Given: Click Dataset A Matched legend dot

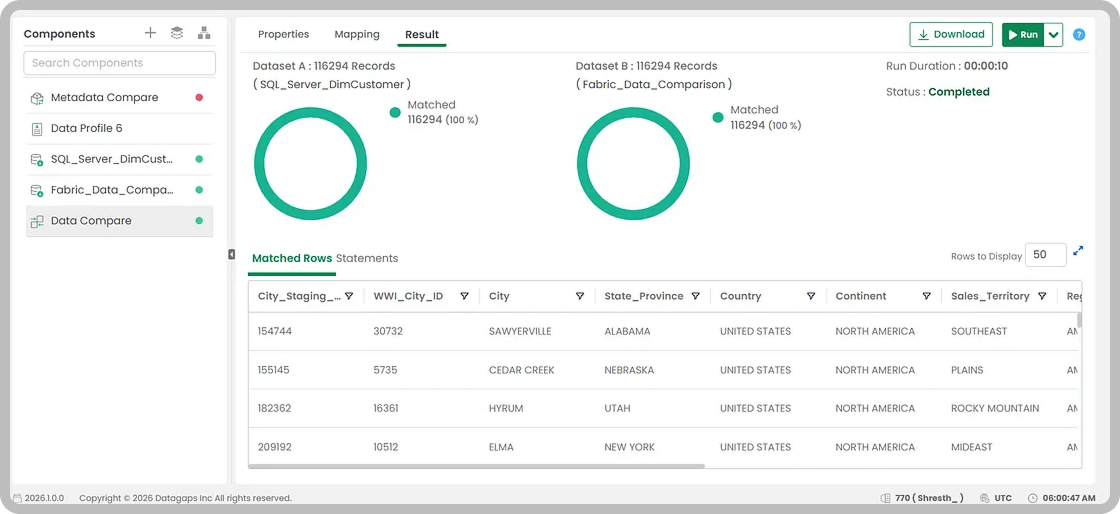Looking at the screenshot, I should pos(395,112).
